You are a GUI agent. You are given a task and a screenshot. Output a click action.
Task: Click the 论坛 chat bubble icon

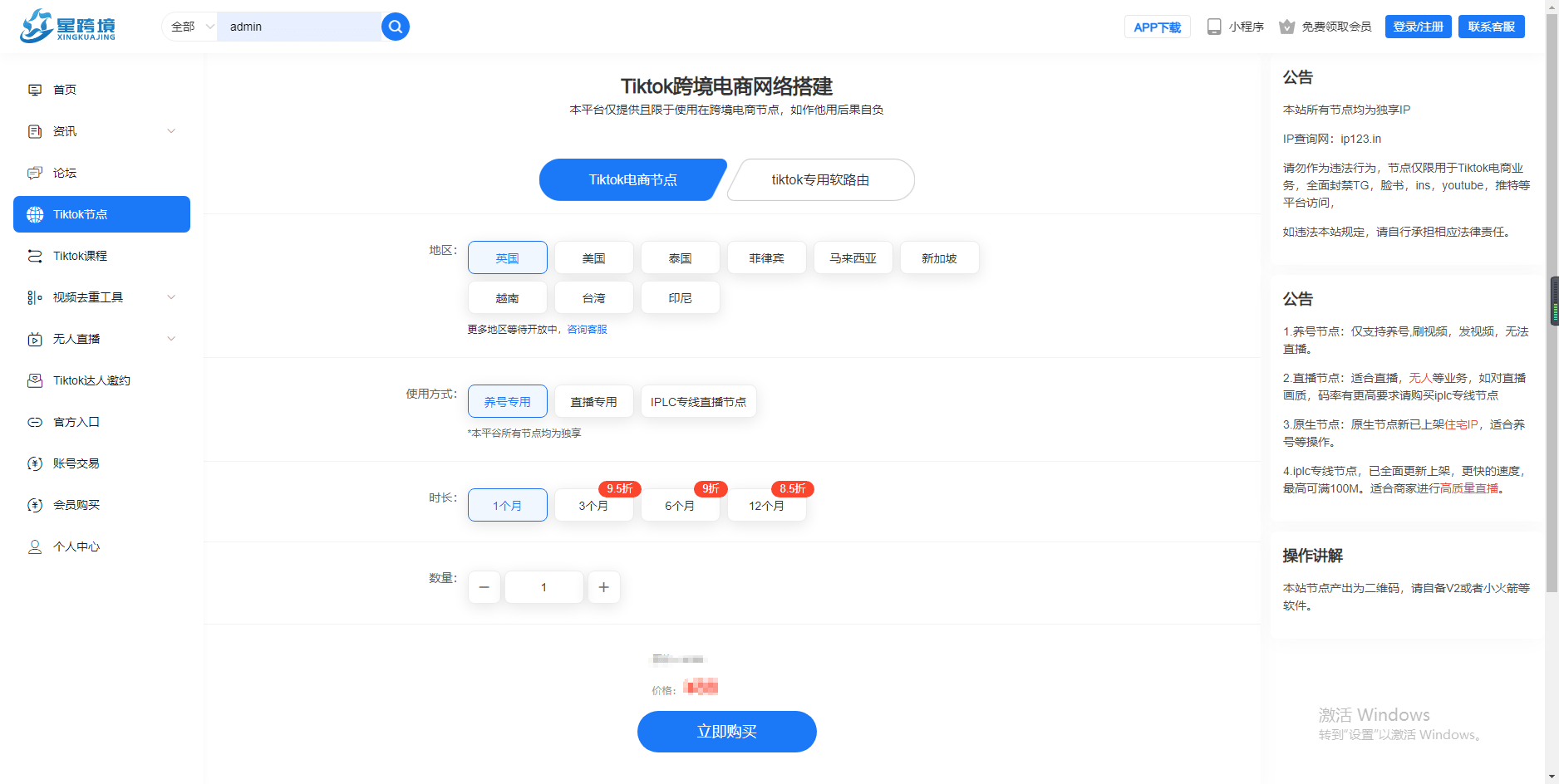click(x=35, y=173)
